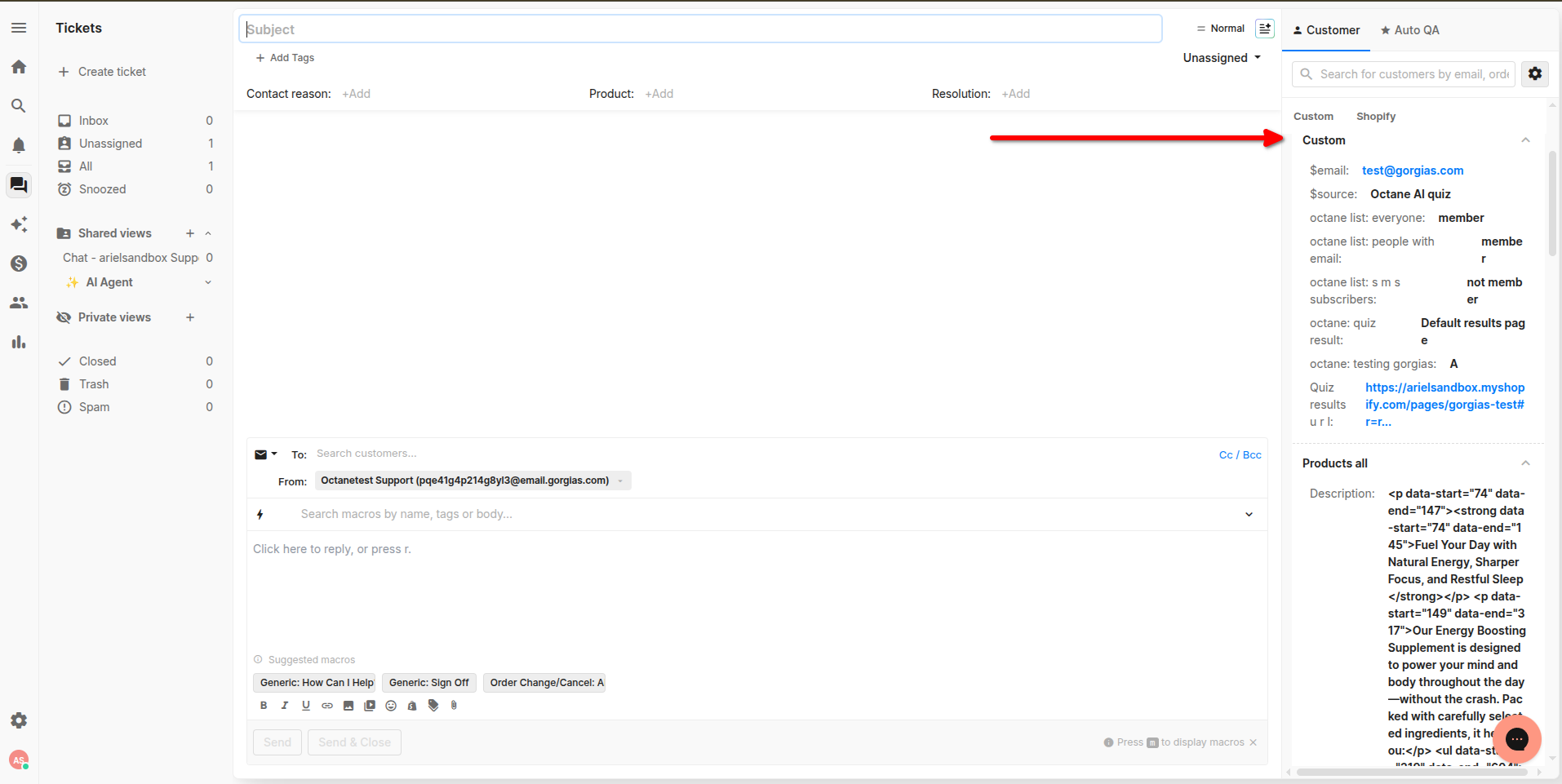Switch to the Shopify tab
This screenshot has height=784, width=1562.
1376,117
